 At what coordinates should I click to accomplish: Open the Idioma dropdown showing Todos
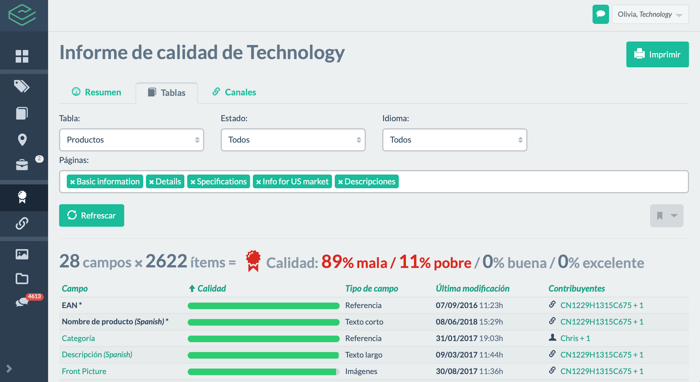coord(454,140)
